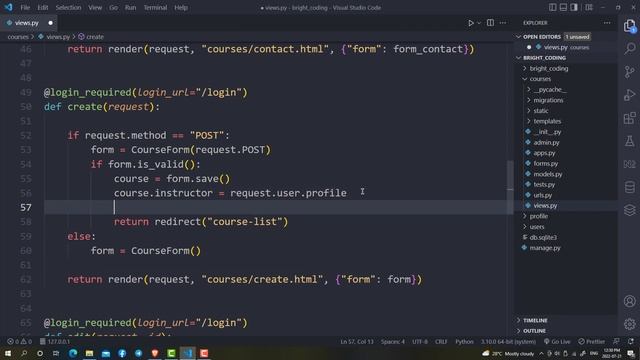Viewport: 640px width, 360px height.
Task: Change encoding via UTF-8 status item
Action: [420, 341]
